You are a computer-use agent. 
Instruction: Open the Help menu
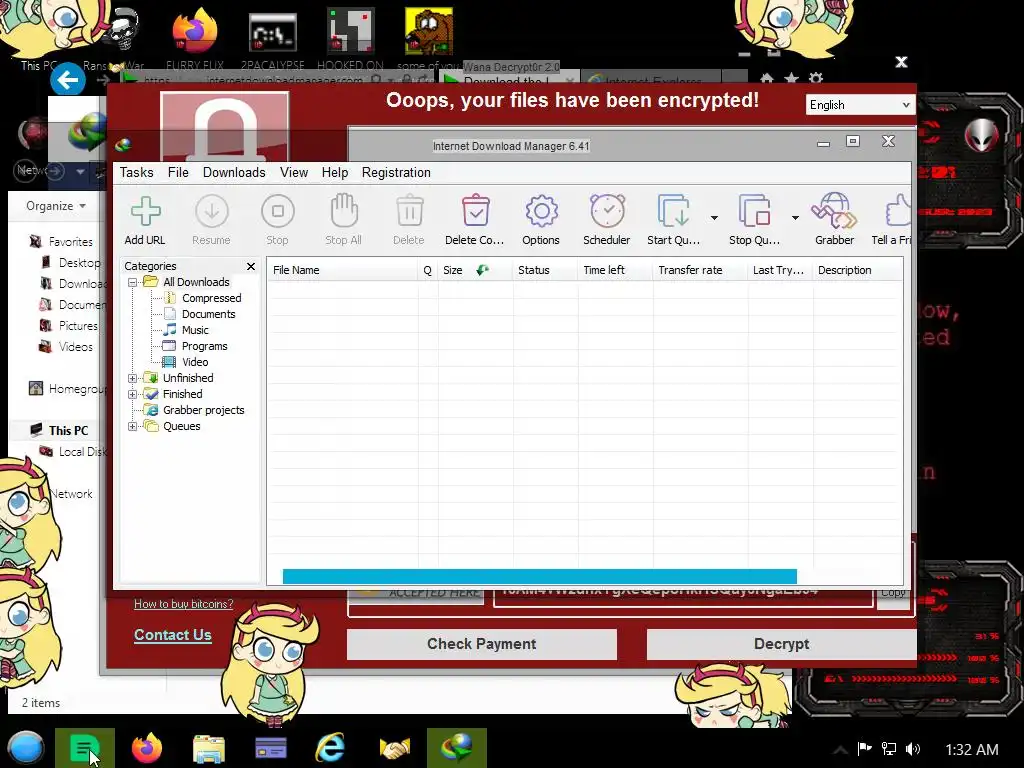tap(334, 172)
